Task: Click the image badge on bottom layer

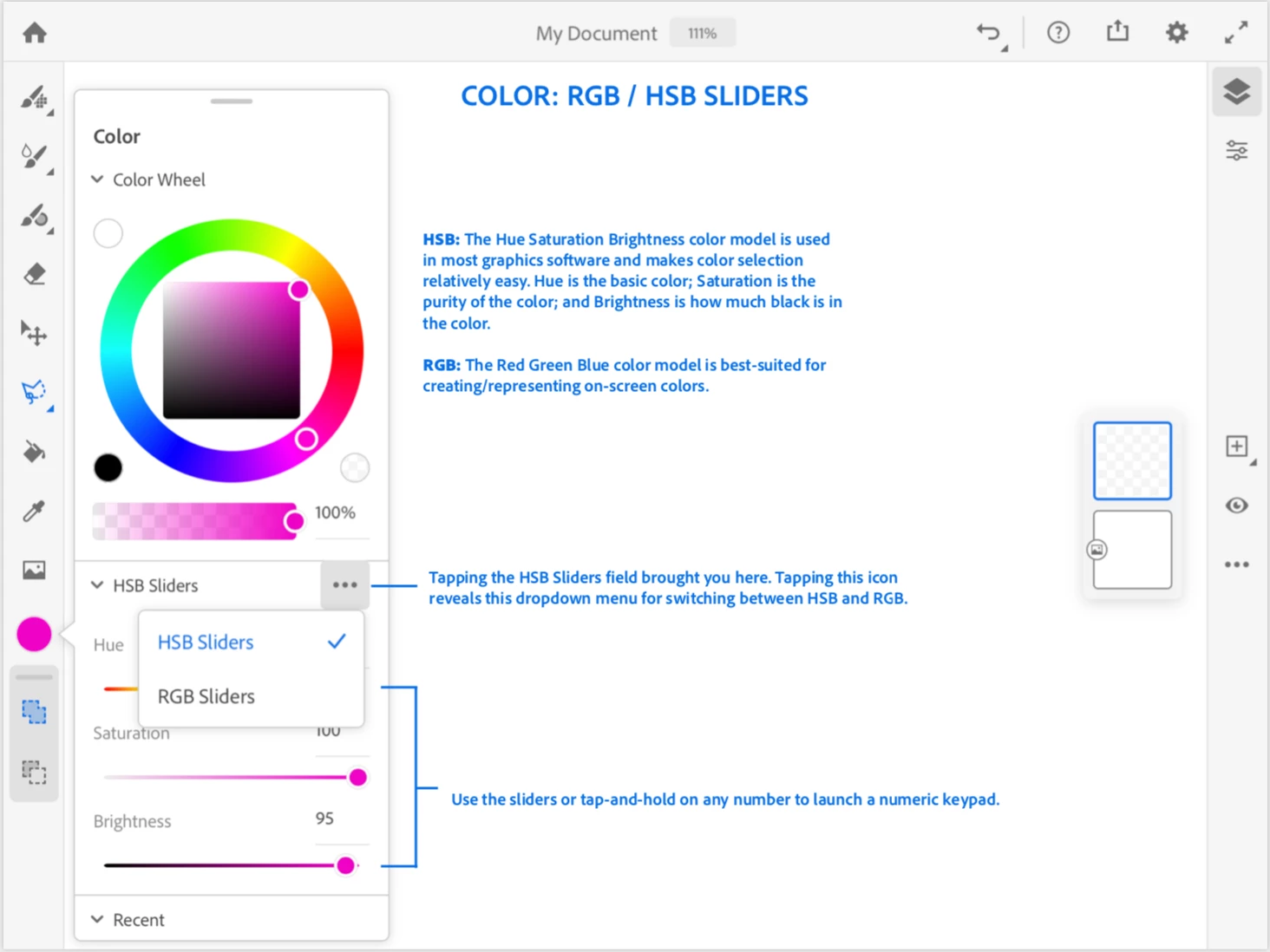Action: pyautogui.click(x=1097, y=550)
